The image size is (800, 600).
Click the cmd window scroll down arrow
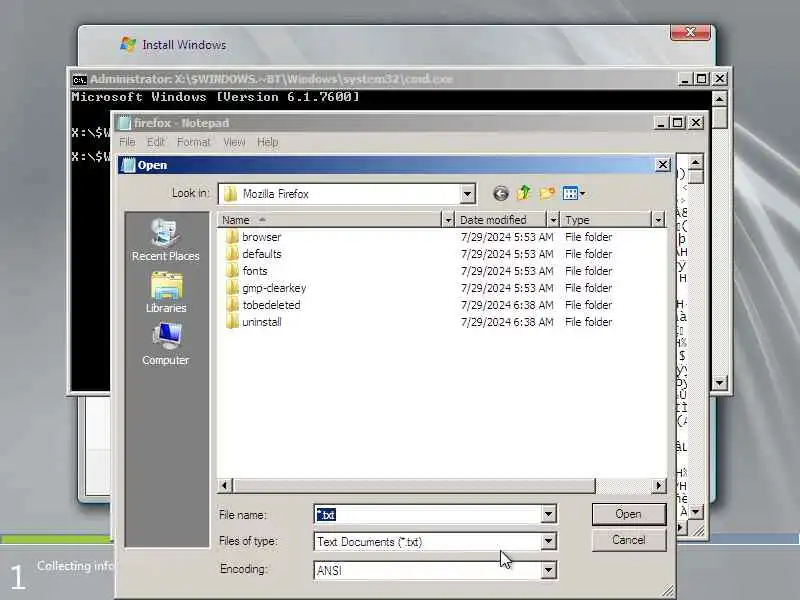click(x=719, y=382)
